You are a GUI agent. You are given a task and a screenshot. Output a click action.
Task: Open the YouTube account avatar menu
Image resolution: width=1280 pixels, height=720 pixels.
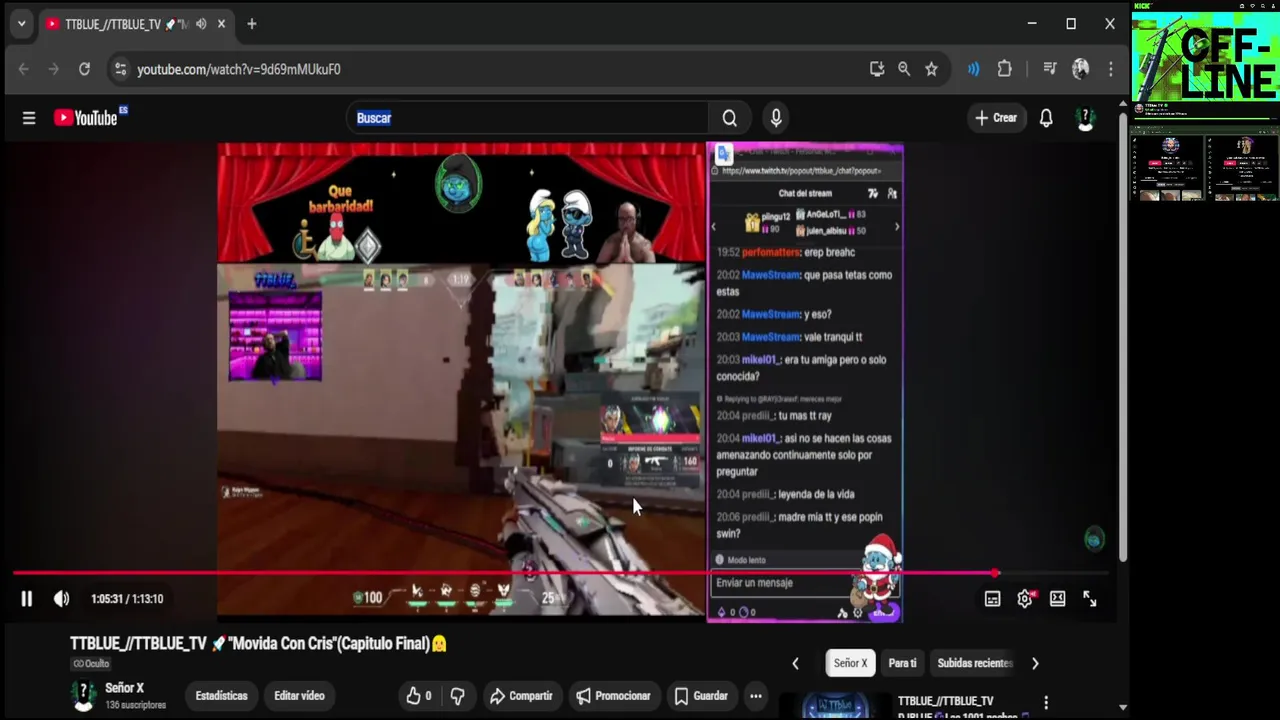[1086, 118]
